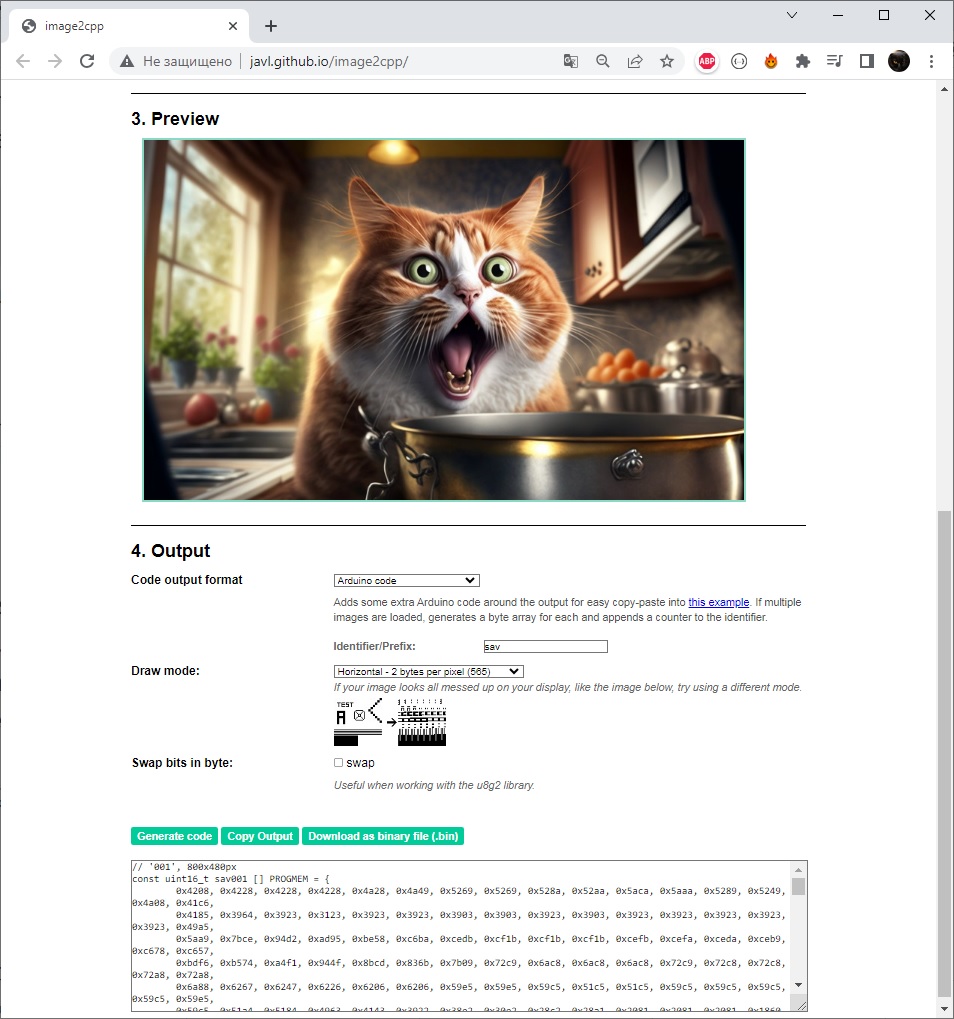Reload the image2cpp page
The height and width of the screenshot is (1019, 954).
point(87,61)
